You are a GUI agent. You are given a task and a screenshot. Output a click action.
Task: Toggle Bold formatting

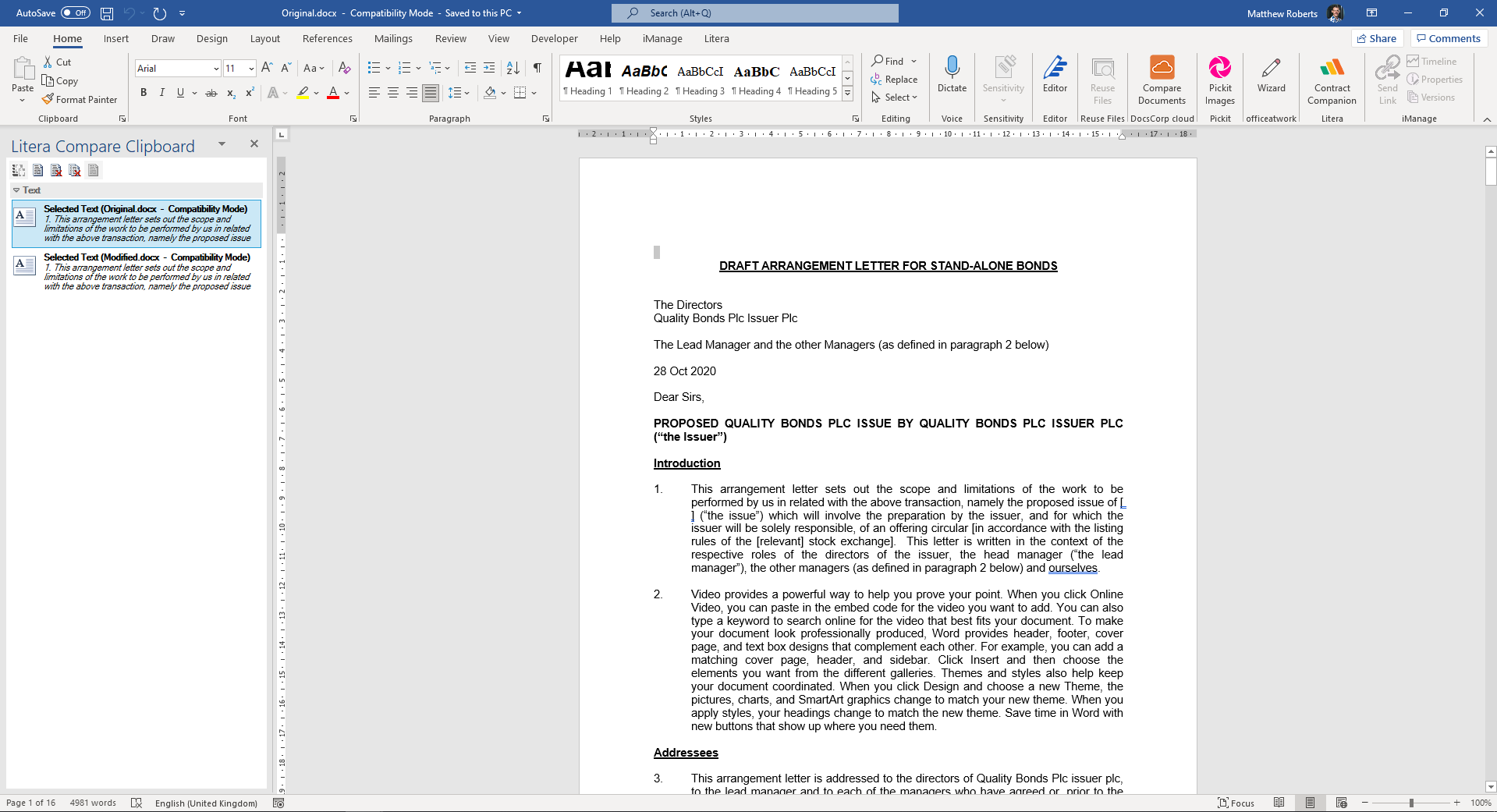(x=144, y=93)
